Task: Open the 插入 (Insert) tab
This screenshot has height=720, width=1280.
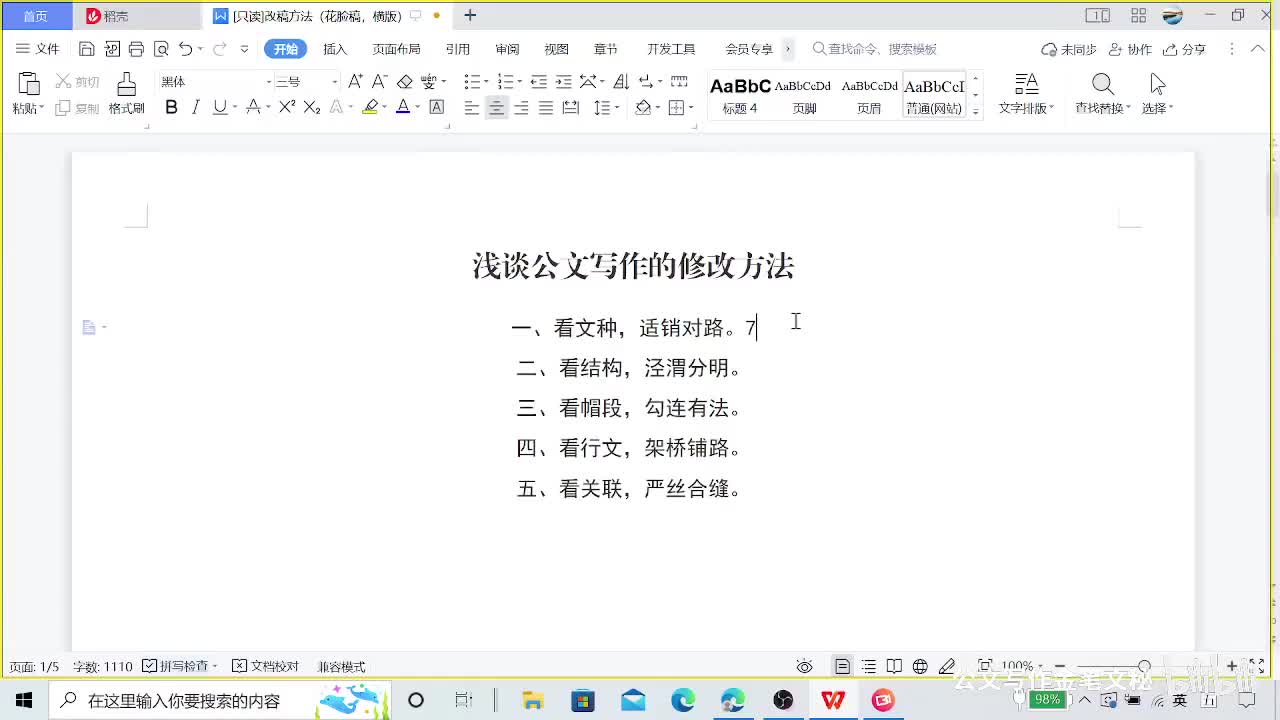Action: [x=335, y=49]
